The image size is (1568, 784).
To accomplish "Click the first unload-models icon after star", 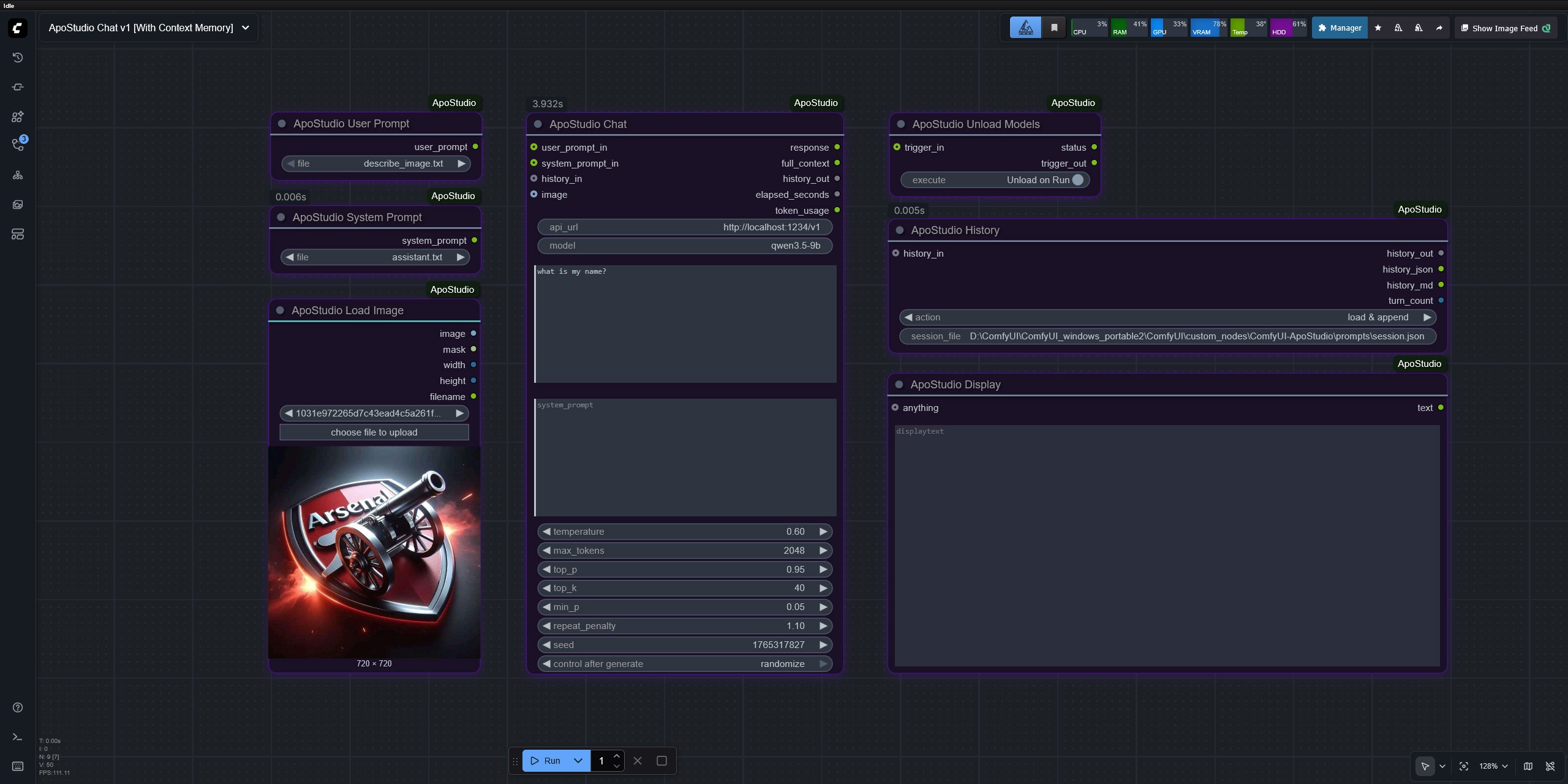I will [1398, 28].
